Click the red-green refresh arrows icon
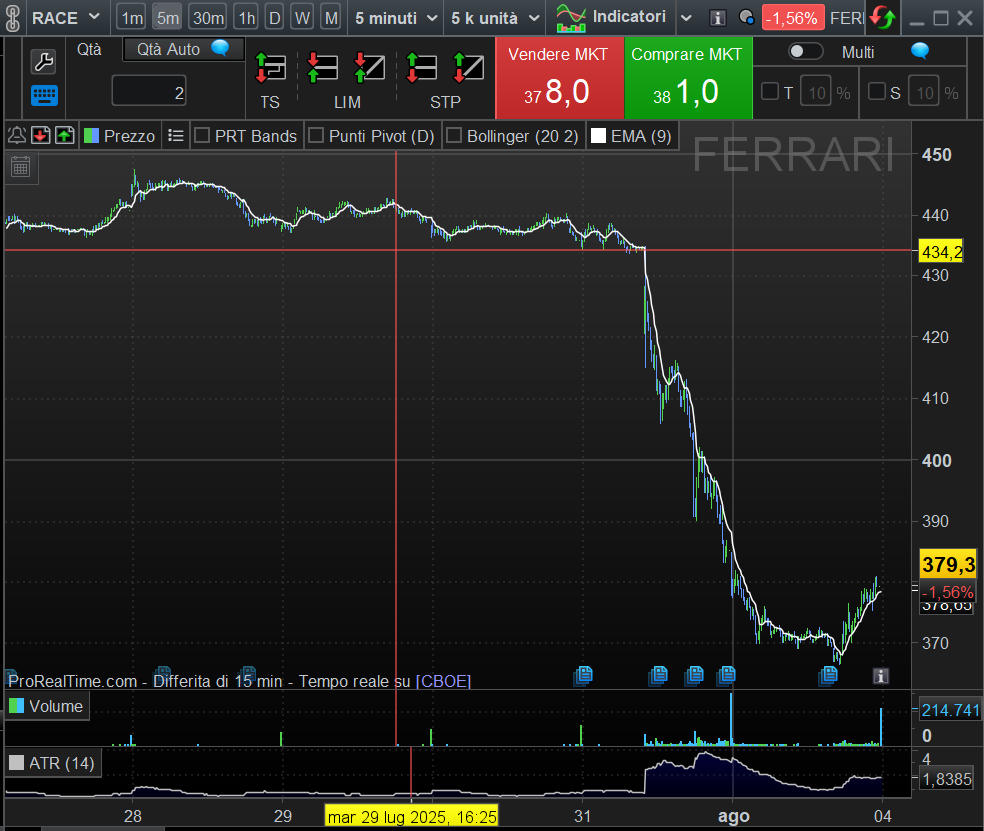The image size is (984, 831). point(881,18)
